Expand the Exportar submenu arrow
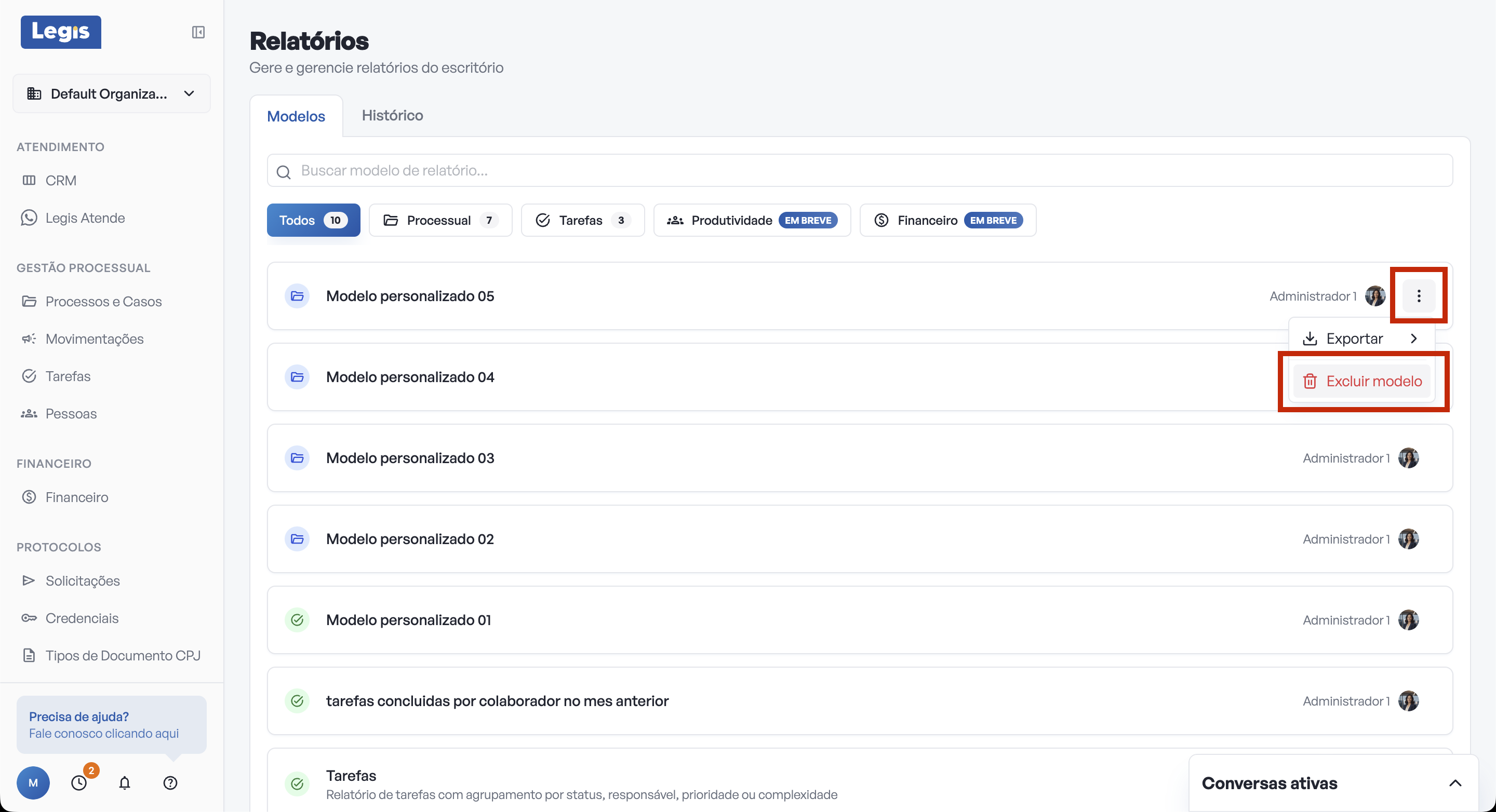This screenshot has height=812, width=1496. click(x=1413, y=339)
